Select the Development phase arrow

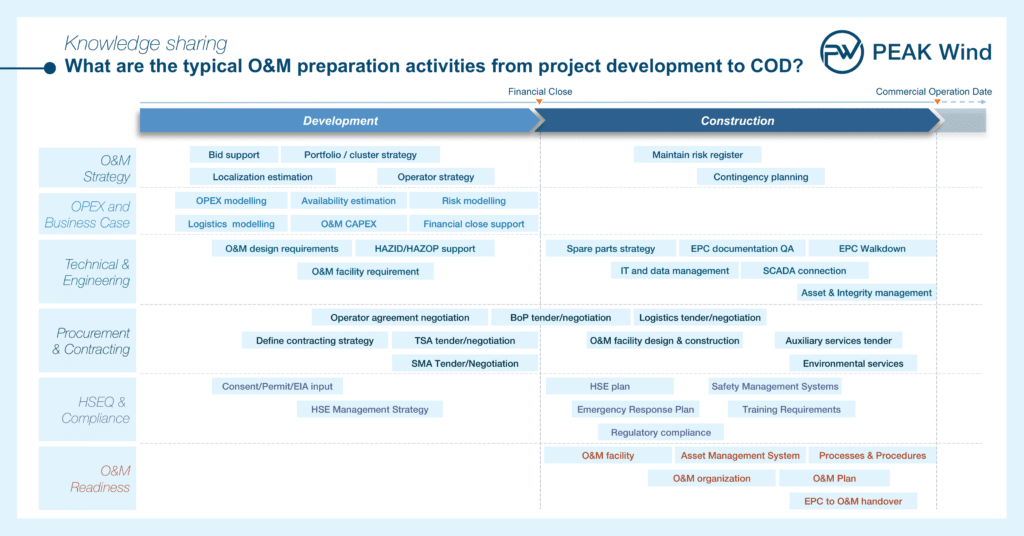click(341, 121)
